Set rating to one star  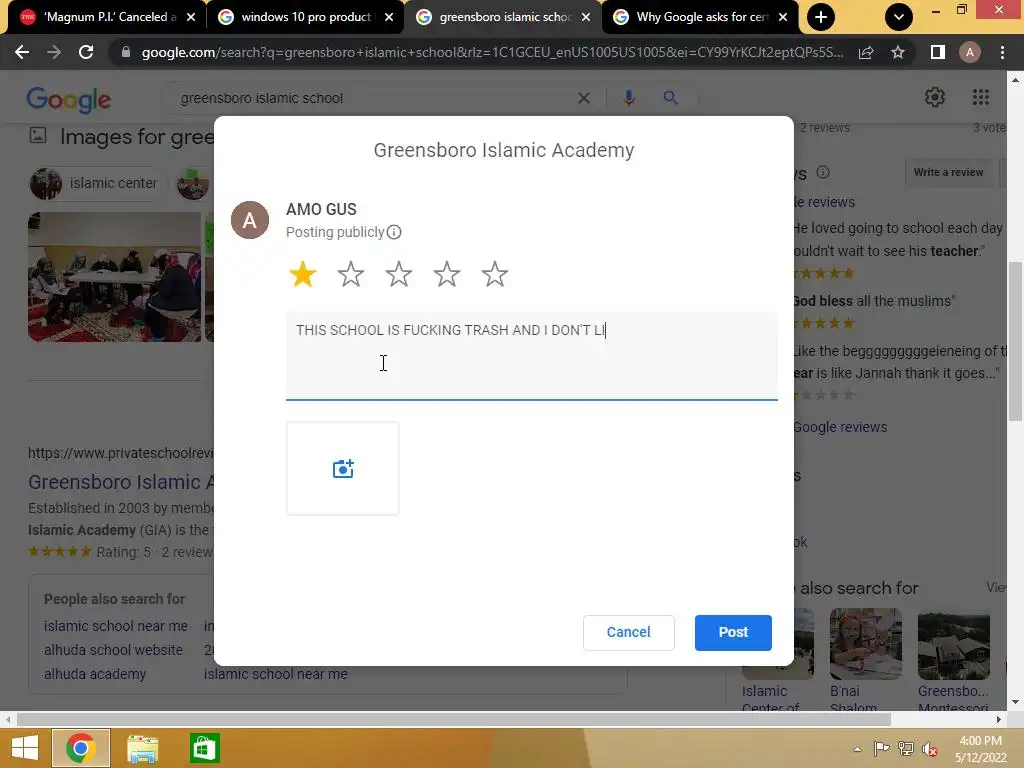(x=302, y=274)
